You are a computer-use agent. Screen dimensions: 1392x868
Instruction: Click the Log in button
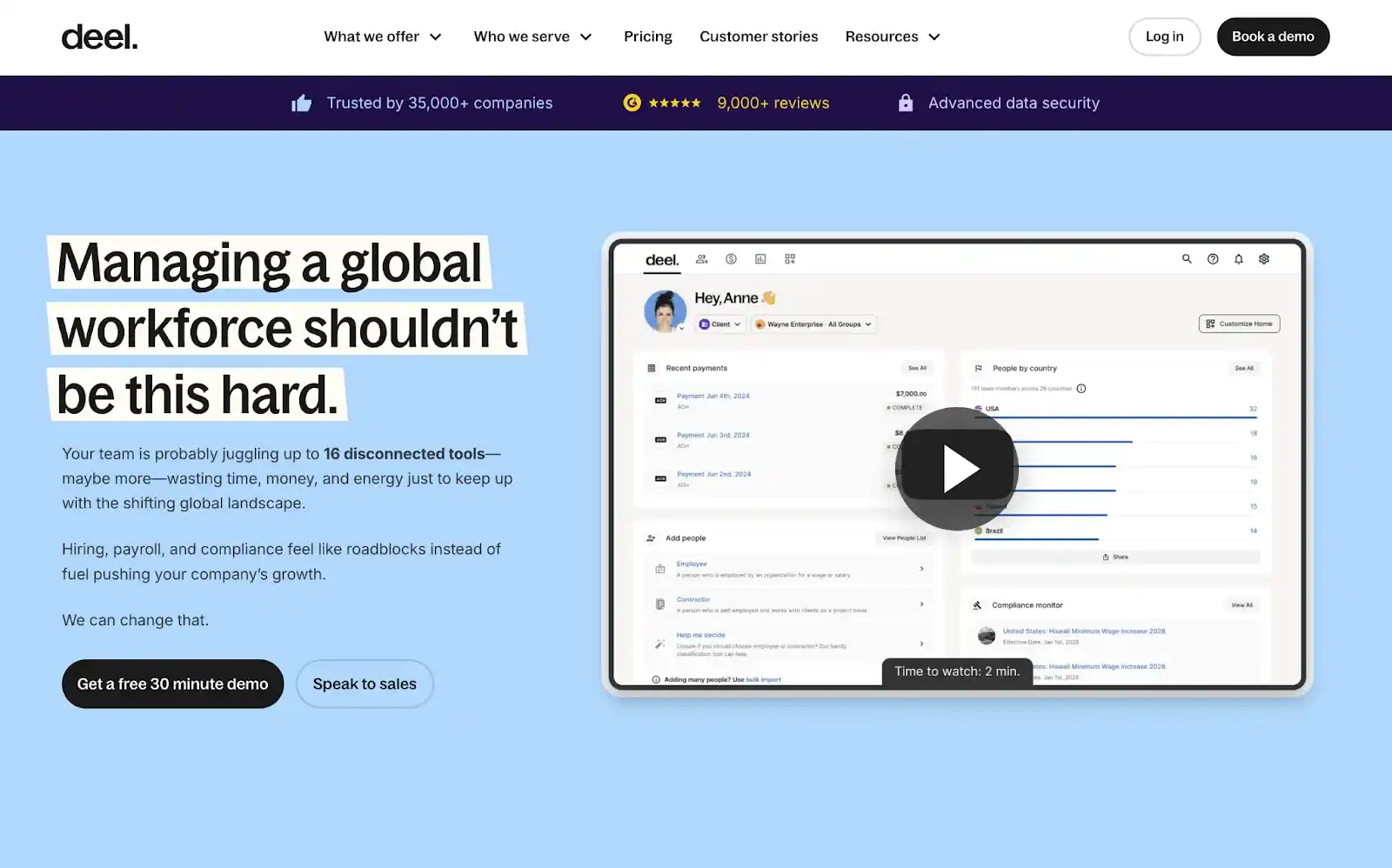1164,37
